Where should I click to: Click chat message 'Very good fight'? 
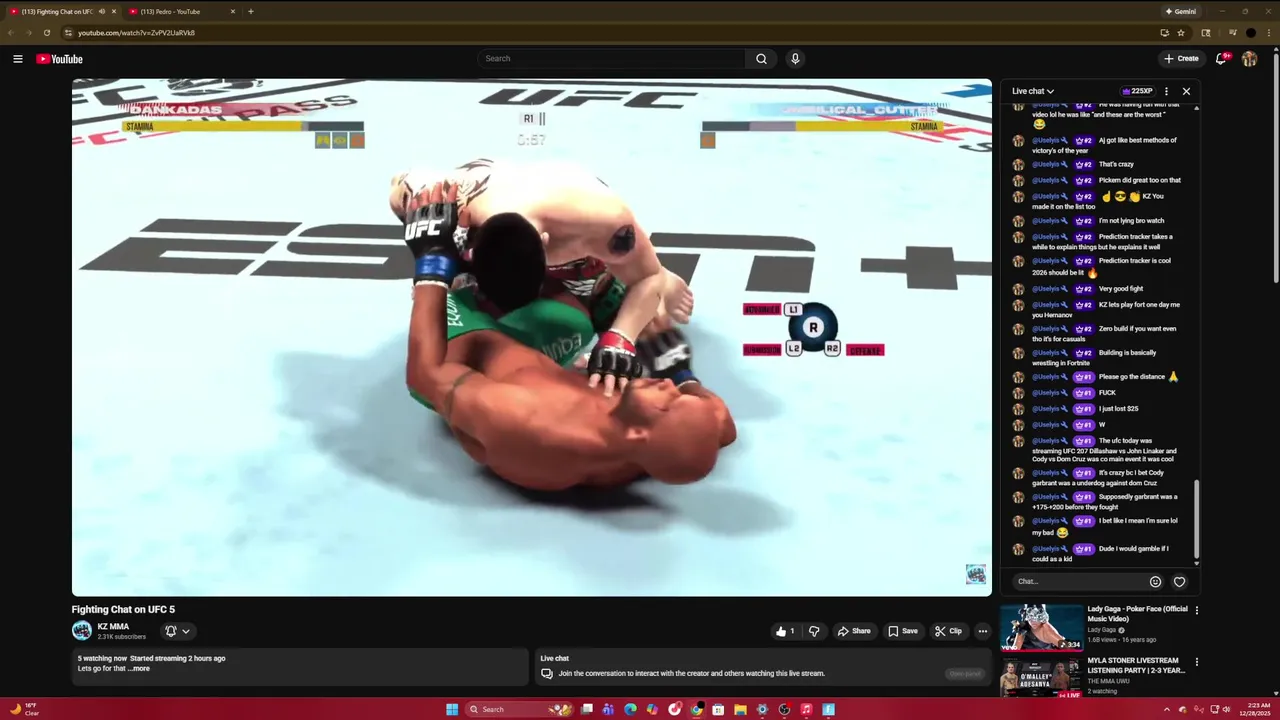1120,289
